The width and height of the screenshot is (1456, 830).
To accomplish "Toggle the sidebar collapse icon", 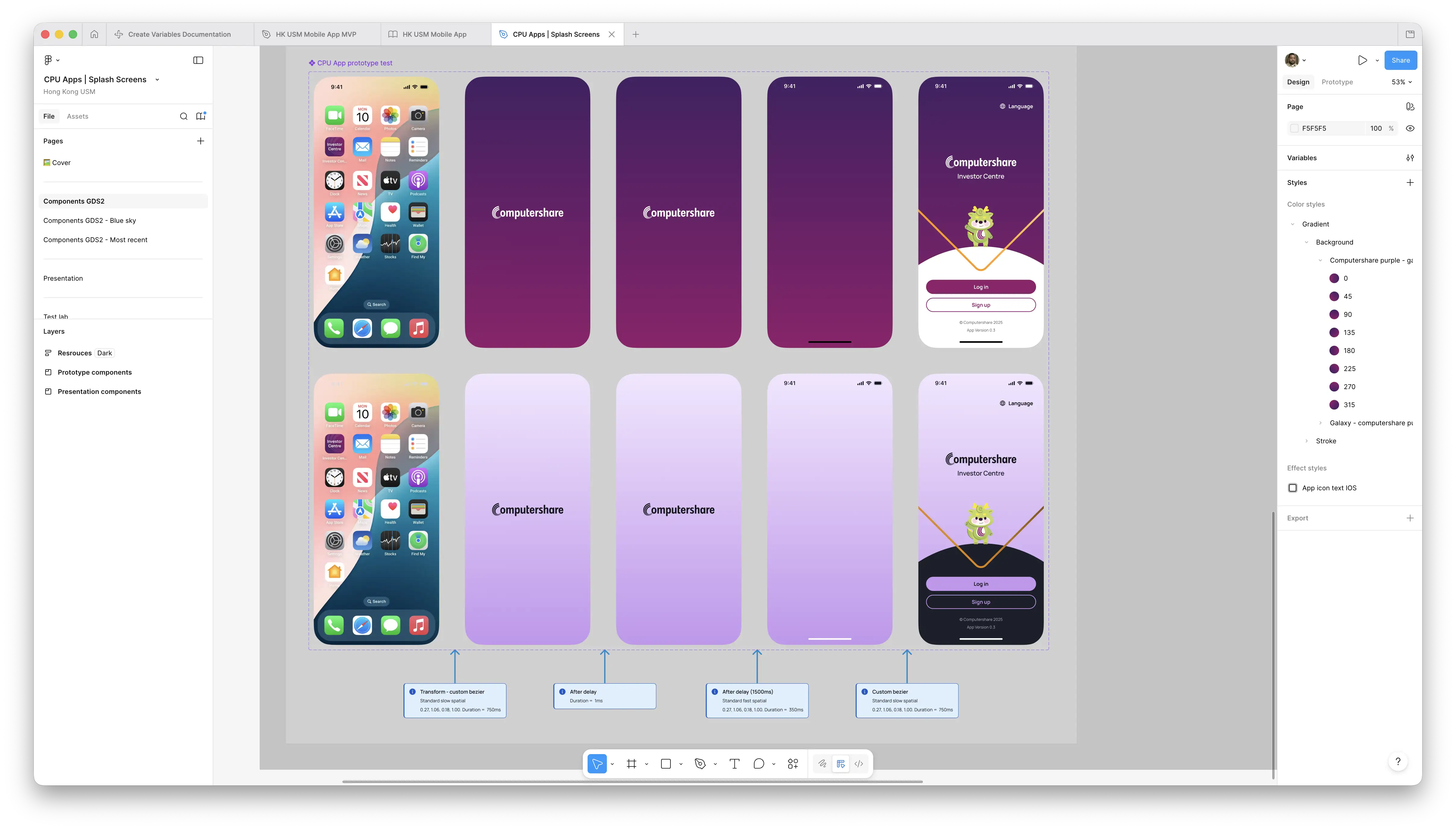I will coord(198,61).
